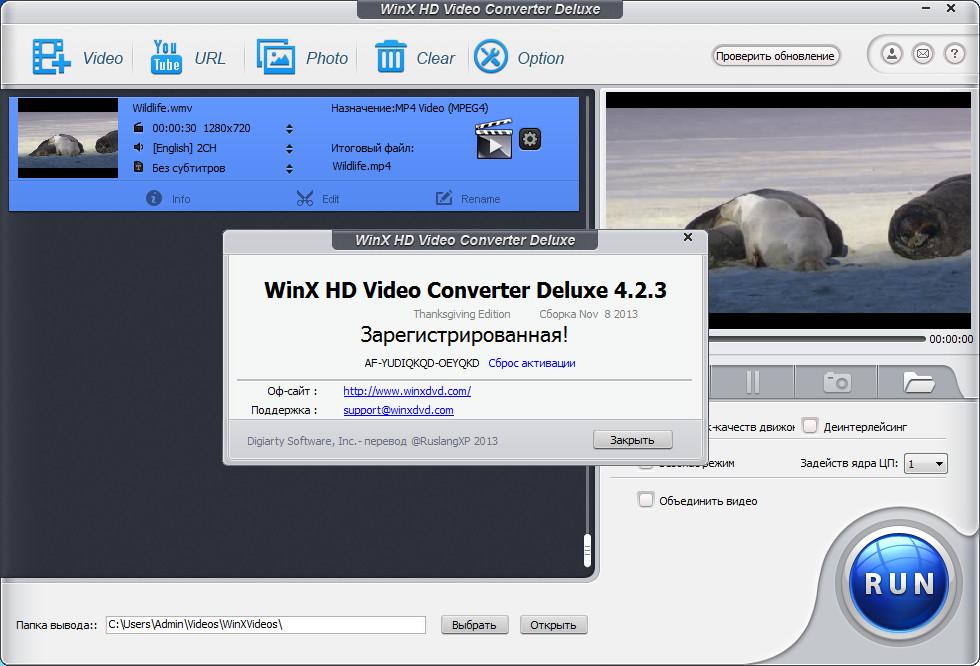Open the Option settings wrench icon
Viewport: 980px width, 666px height.
coord(491,57)
